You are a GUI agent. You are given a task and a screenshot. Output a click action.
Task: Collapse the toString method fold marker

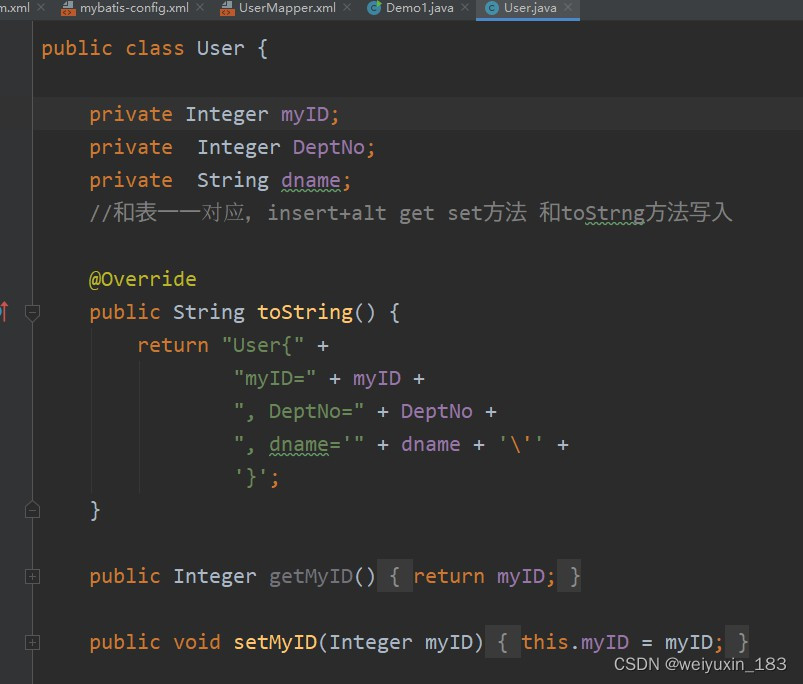point(32,312)
